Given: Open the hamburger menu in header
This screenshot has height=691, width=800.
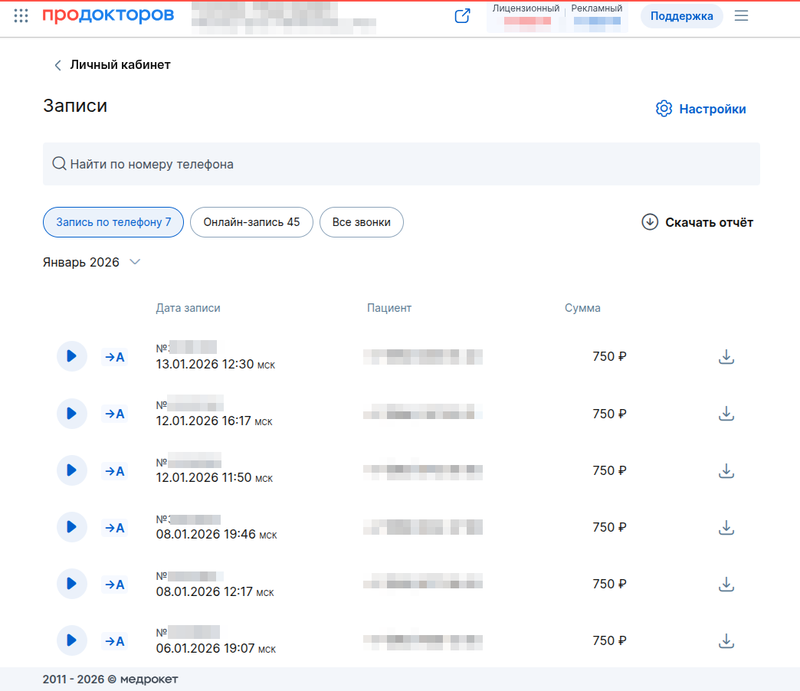Looking at the screenshot, I should click(x=741, y=16).
